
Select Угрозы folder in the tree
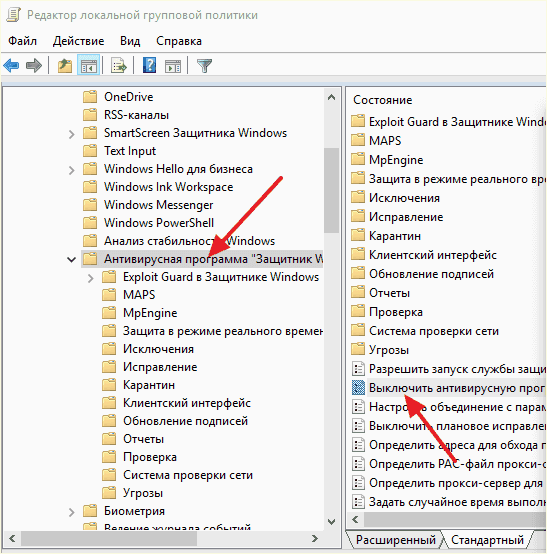pos(143,493)
